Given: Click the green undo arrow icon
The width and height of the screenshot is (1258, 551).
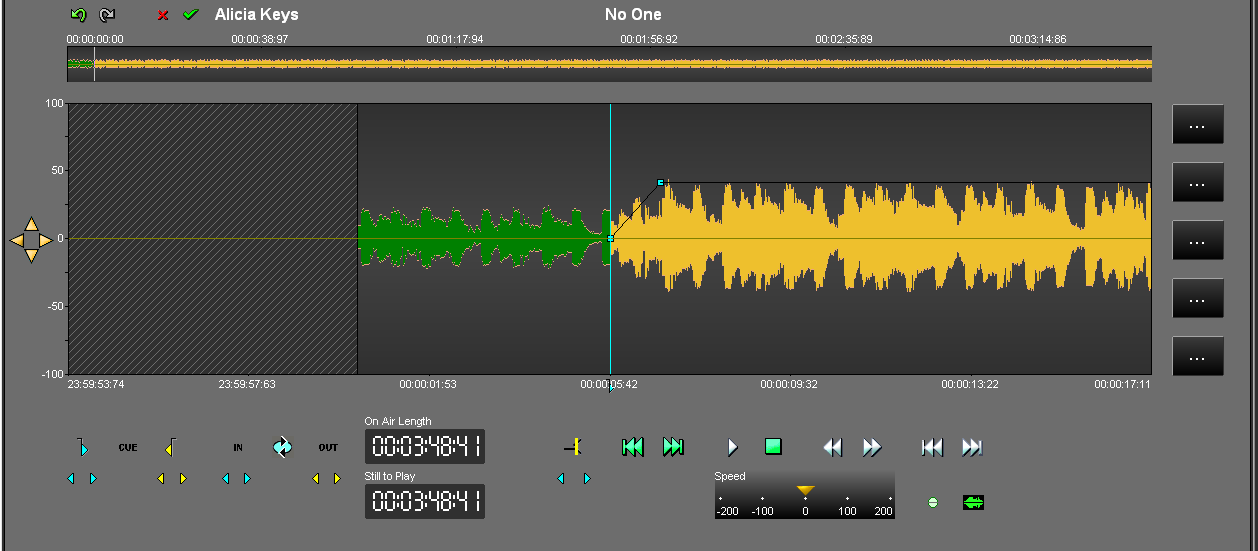Looking at the screenshot, I should [78, 15].
